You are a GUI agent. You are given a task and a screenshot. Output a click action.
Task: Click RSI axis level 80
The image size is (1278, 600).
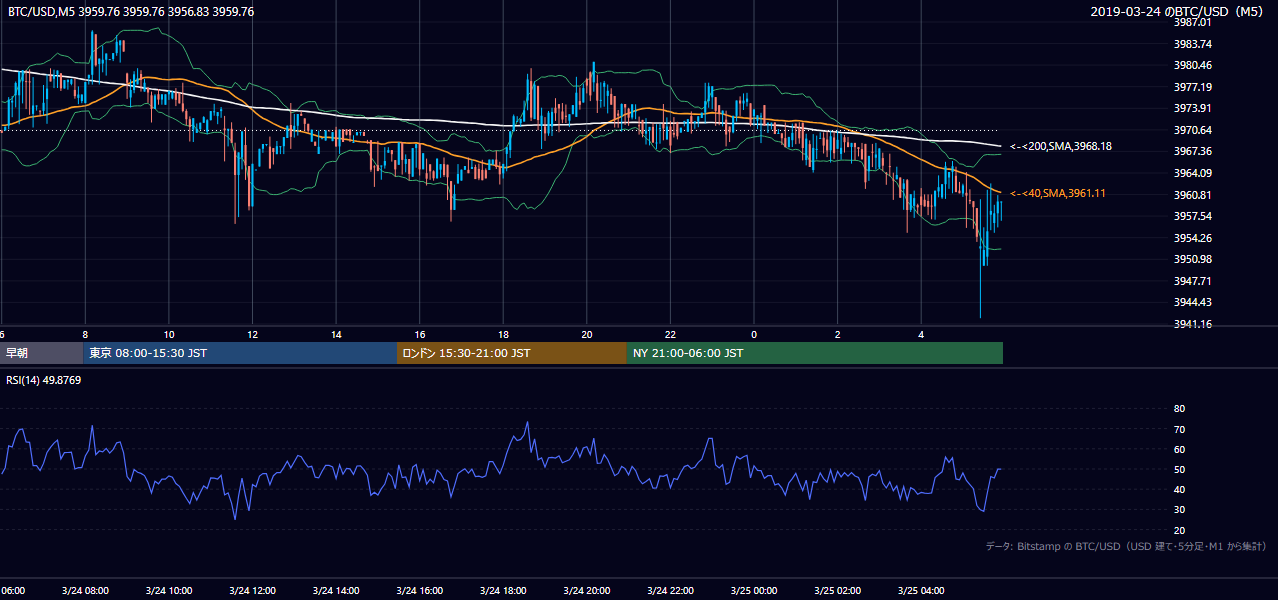(1179, 409)
